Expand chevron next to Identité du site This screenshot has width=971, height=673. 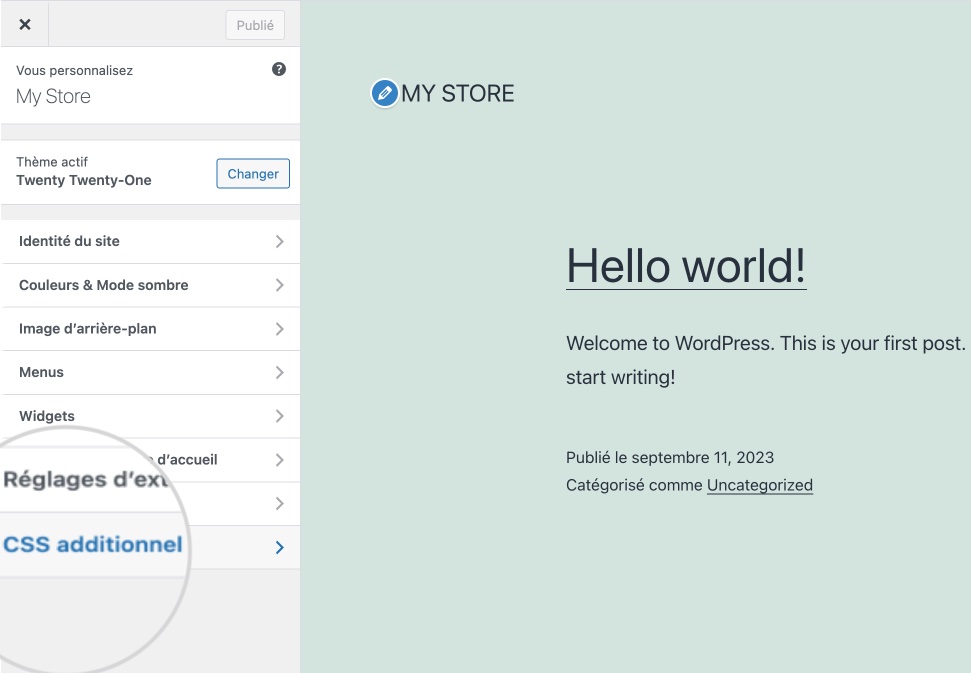(x=279, y=241)
